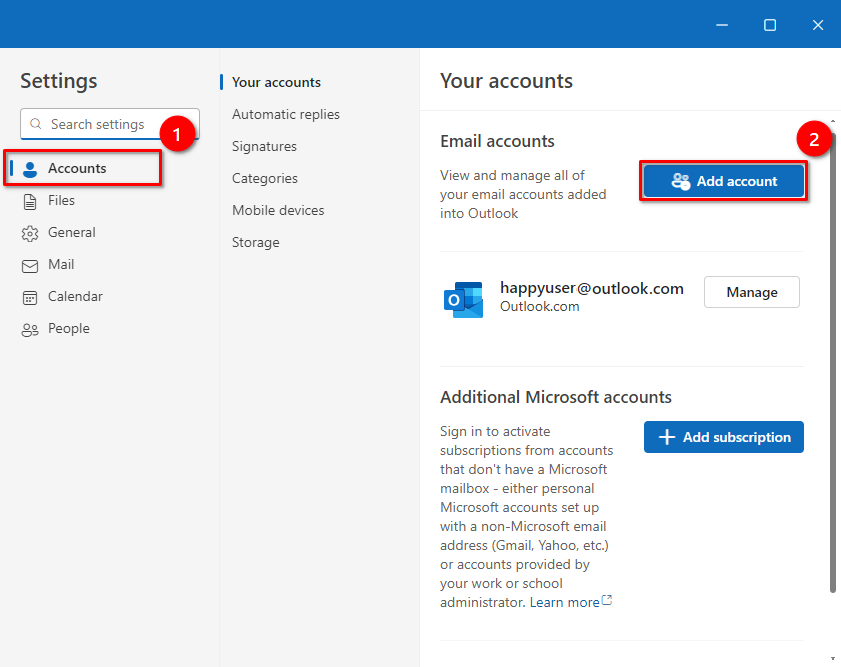Click the People contacts icon
This screenshot has height=667, width=841.
pos(30,330)
